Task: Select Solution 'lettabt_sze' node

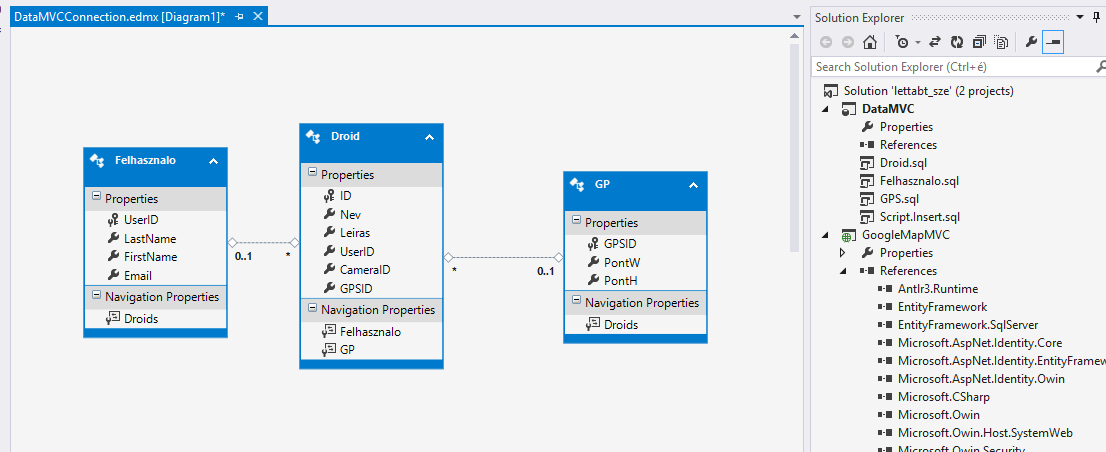Action: coord(928,91)
